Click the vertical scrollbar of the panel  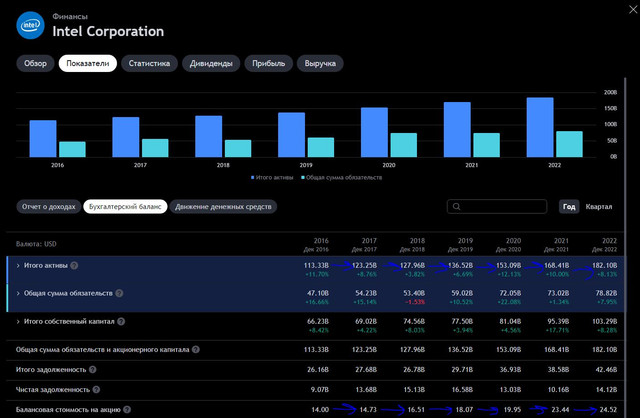(x=625, y=247)
